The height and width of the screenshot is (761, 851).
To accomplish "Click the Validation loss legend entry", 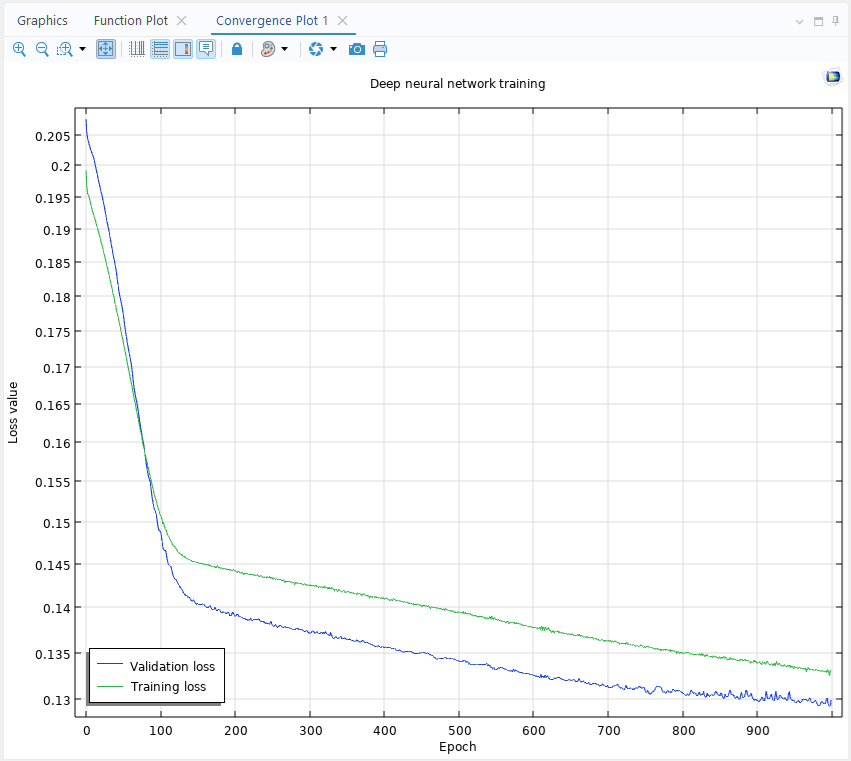I will tap(156, 666).
